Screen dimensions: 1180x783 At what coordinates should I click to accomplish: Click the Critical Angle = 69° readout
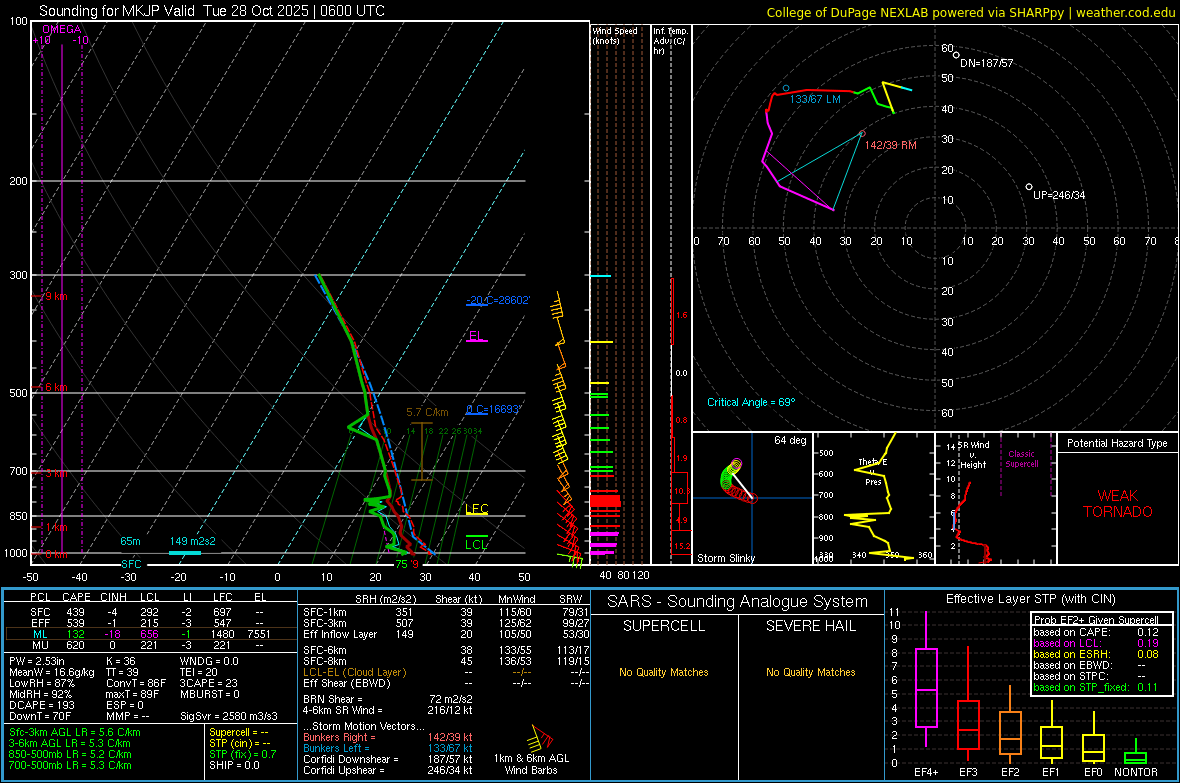point(751,402)
